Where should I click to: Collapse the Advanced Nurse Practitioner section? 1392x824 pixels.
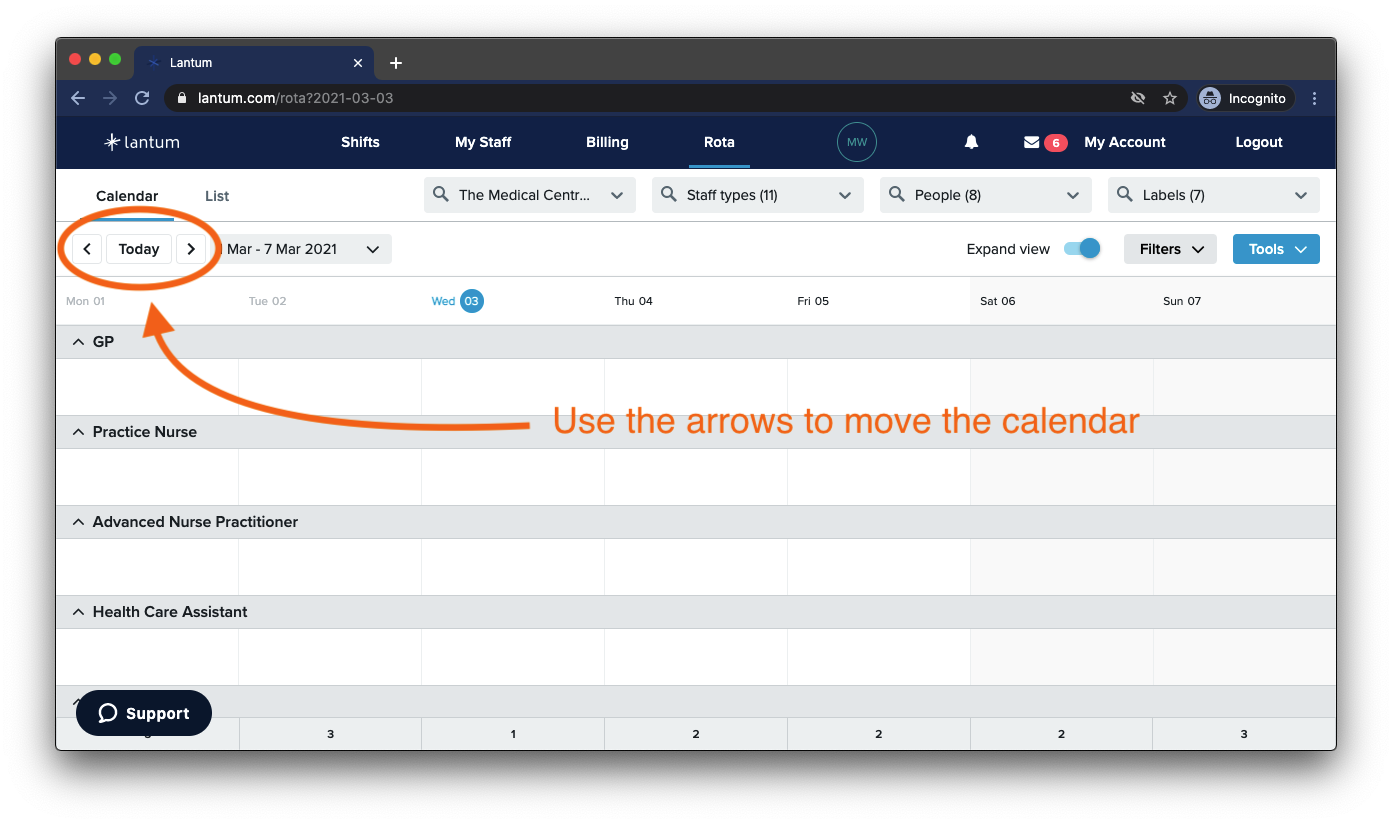pos(78,522)
